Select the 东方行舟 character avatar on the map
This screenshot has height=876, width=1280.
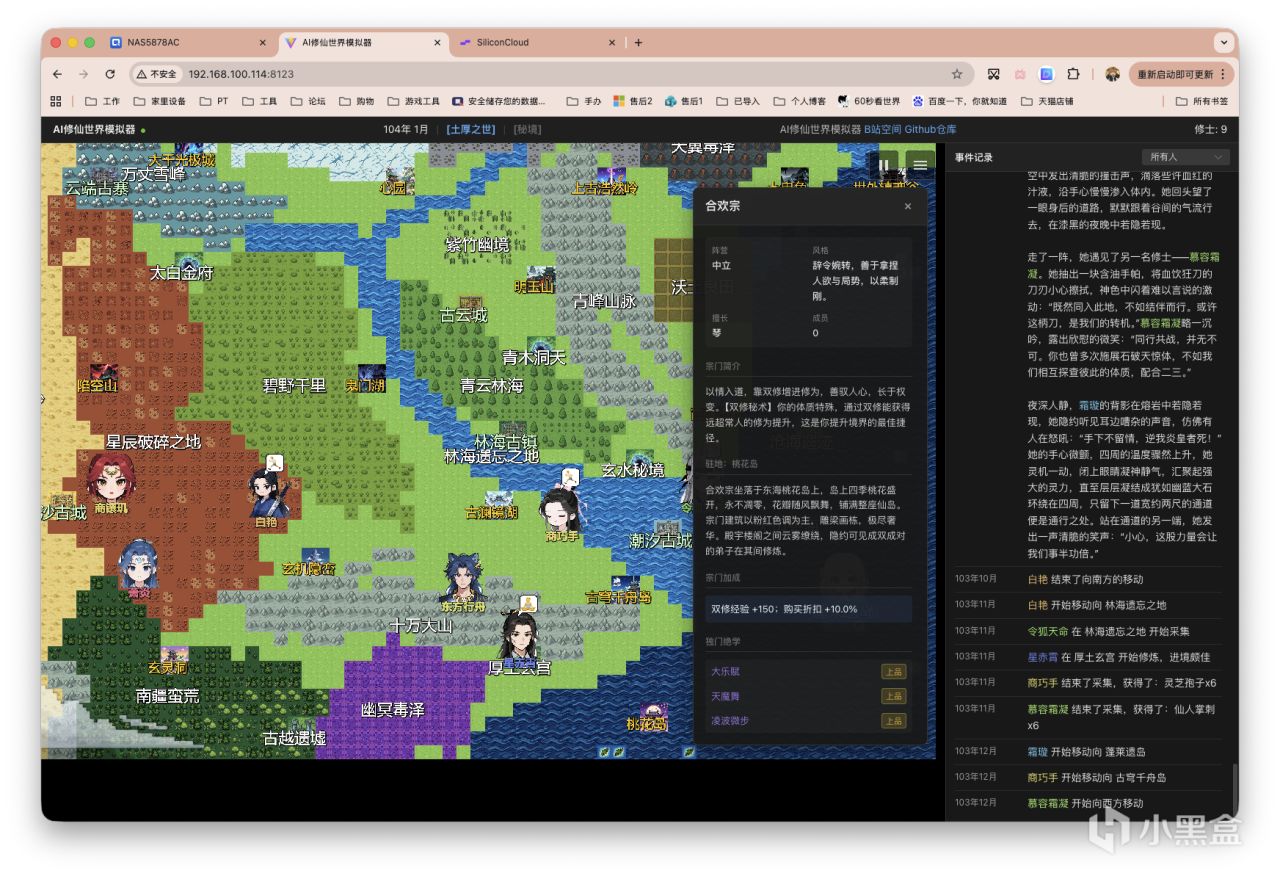463,577
